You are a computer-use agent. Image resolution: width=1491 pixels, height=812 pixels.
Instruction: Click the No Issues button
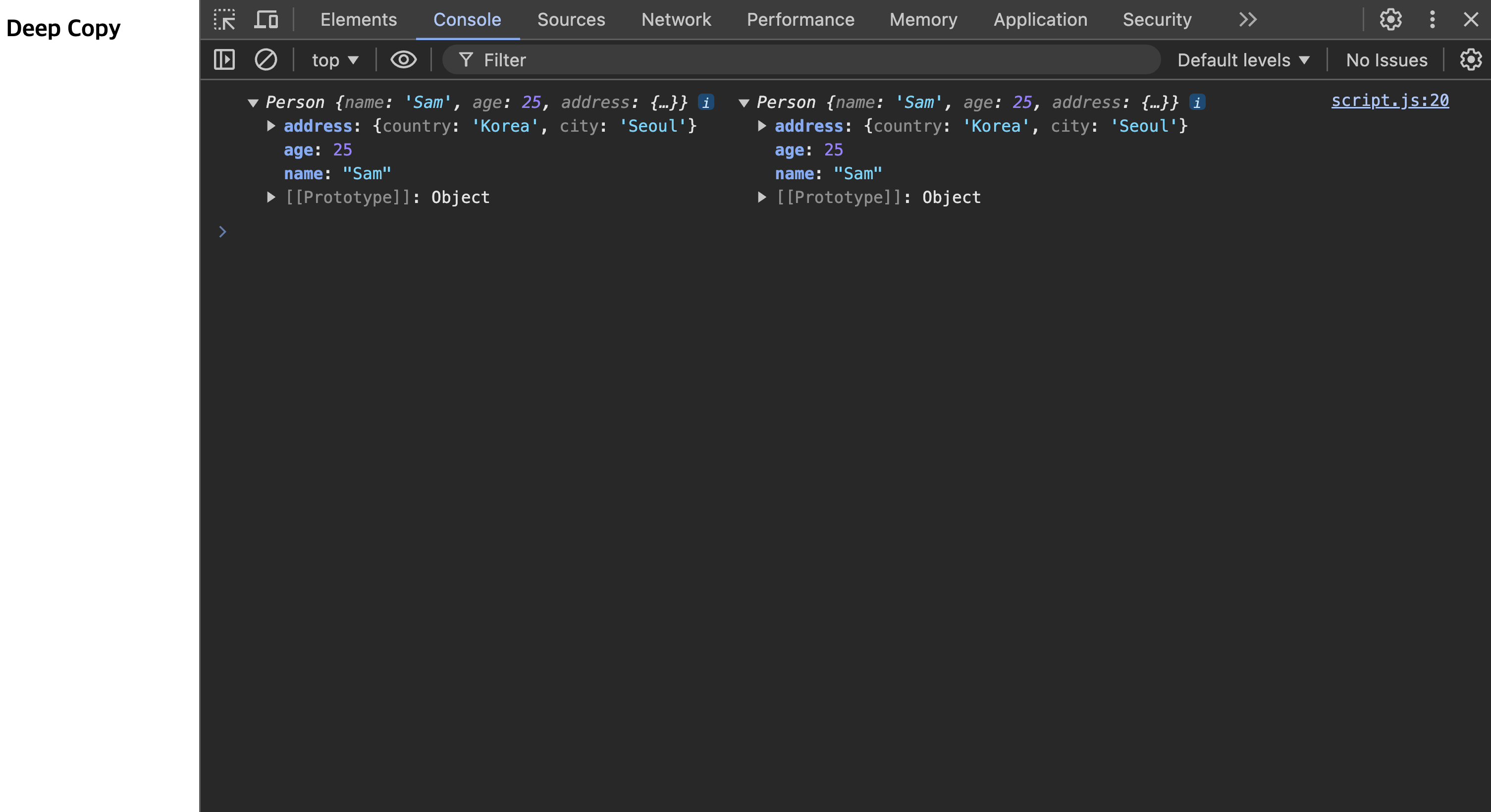(1386, 60)
